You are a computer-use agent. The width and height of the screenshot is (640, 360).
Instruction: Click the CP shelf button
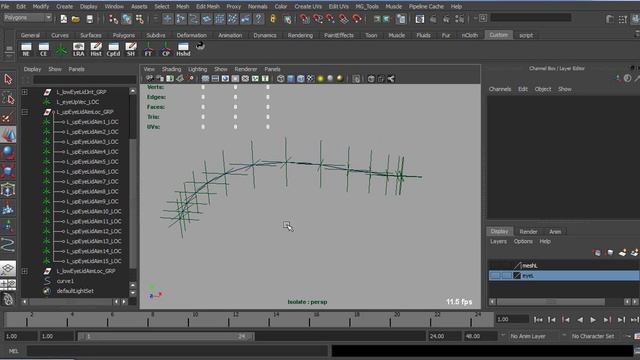[x=166, y=49]
